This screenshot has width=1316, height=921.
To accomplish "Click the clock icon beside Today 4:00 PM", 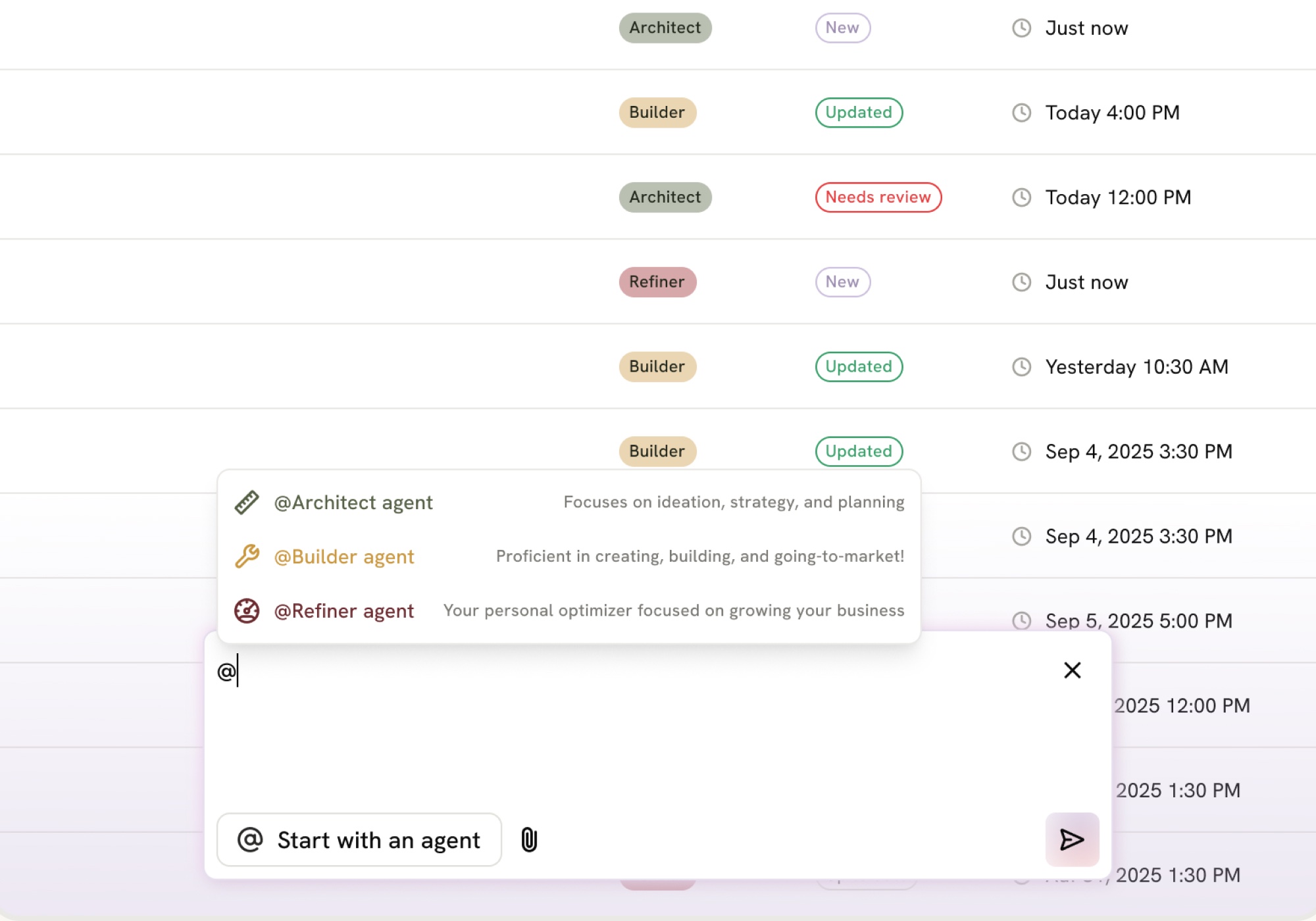I will [x=1021, y=112].
